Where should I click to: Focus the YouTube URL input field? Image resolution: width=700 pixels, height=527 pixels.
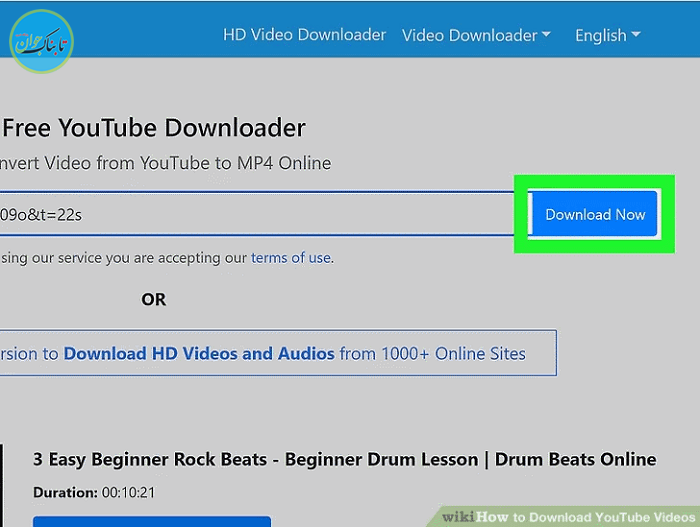(250, 214)
